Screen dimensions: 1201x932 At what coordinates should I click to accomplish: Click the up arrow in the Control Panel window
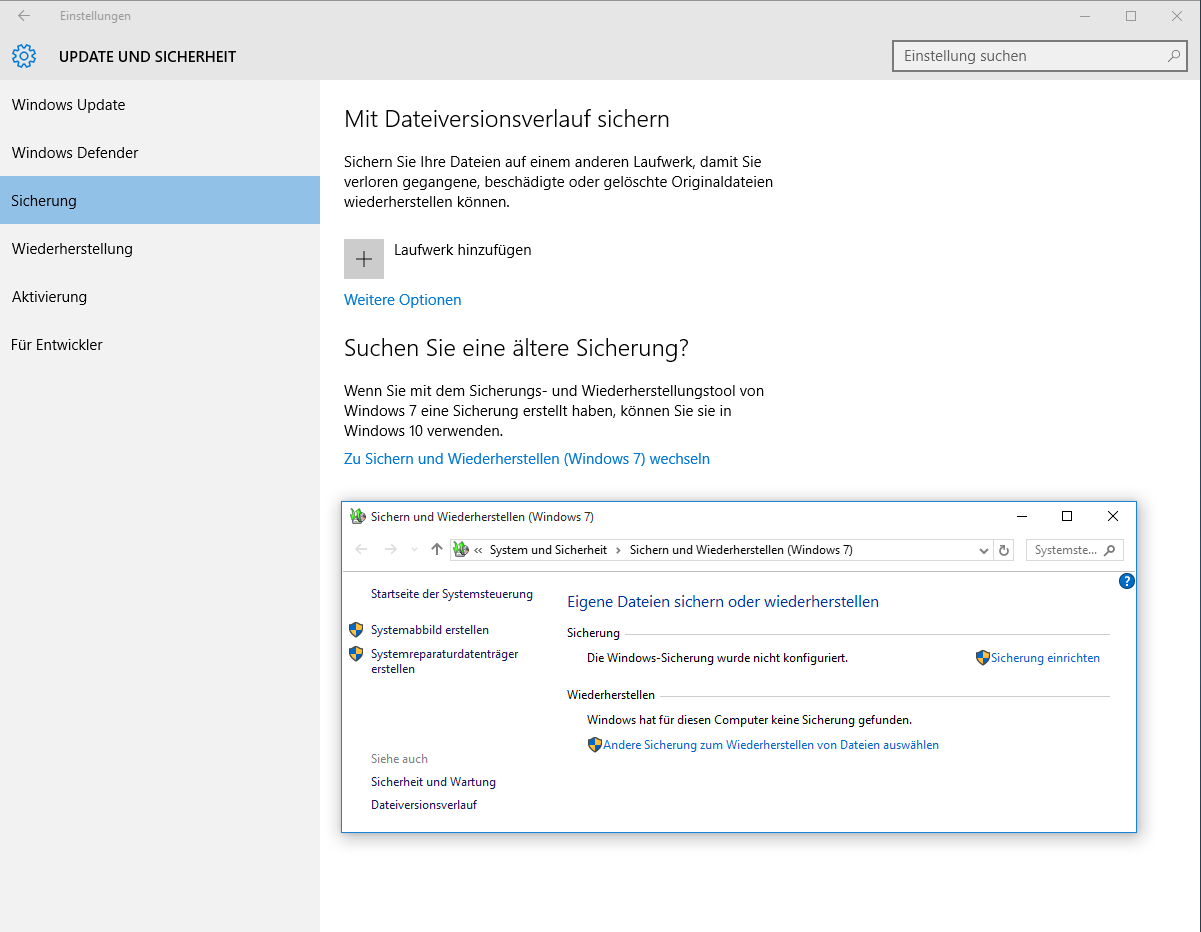click(x=436, y=549)
